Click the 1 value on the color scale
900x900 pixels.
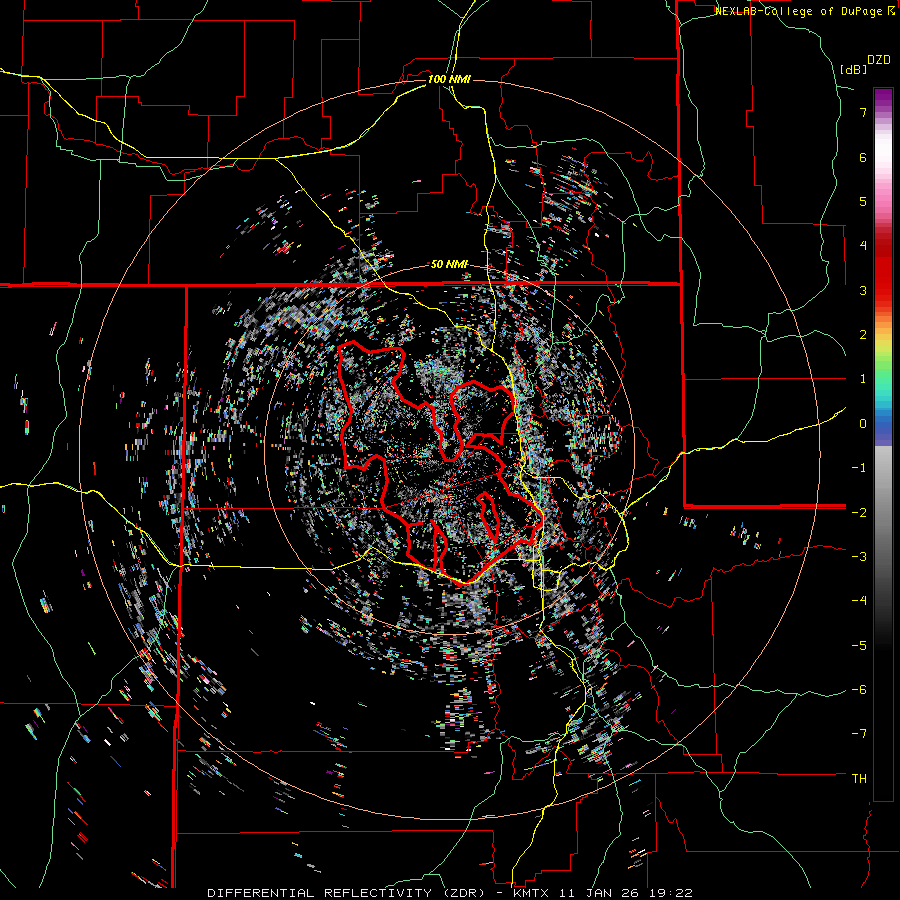coord(863,379)
